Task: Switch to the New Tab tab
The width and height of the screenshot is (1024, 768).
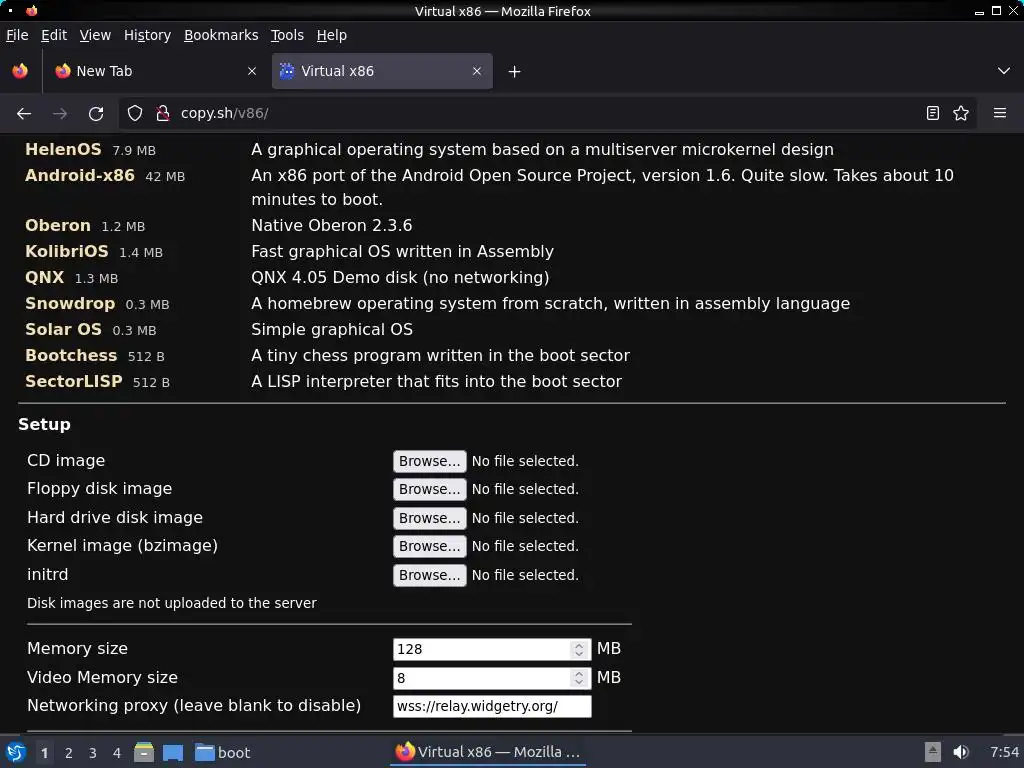Action: (x=155, y=71)
